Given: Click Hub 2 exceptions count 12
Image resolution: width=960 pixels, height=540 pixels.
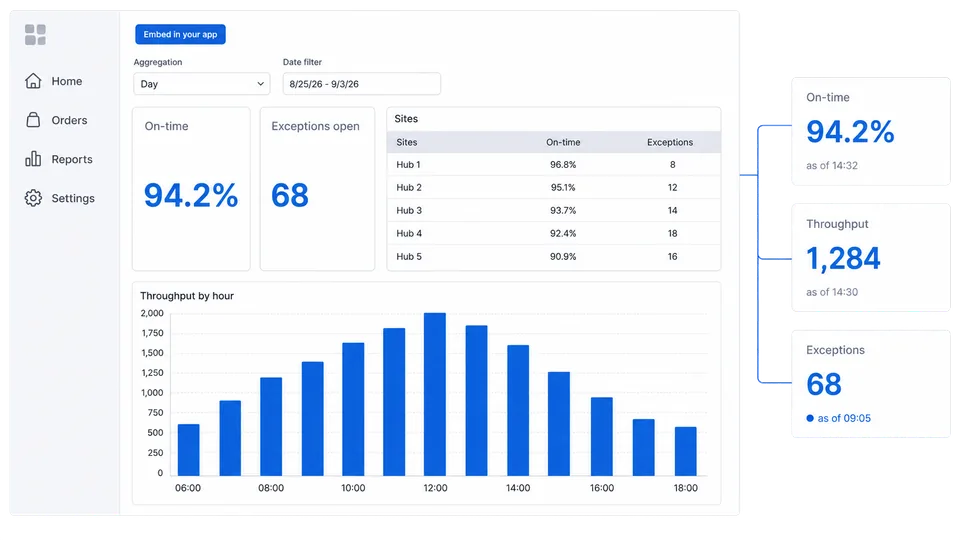Looking at the screenshot, I should [672, 187].
